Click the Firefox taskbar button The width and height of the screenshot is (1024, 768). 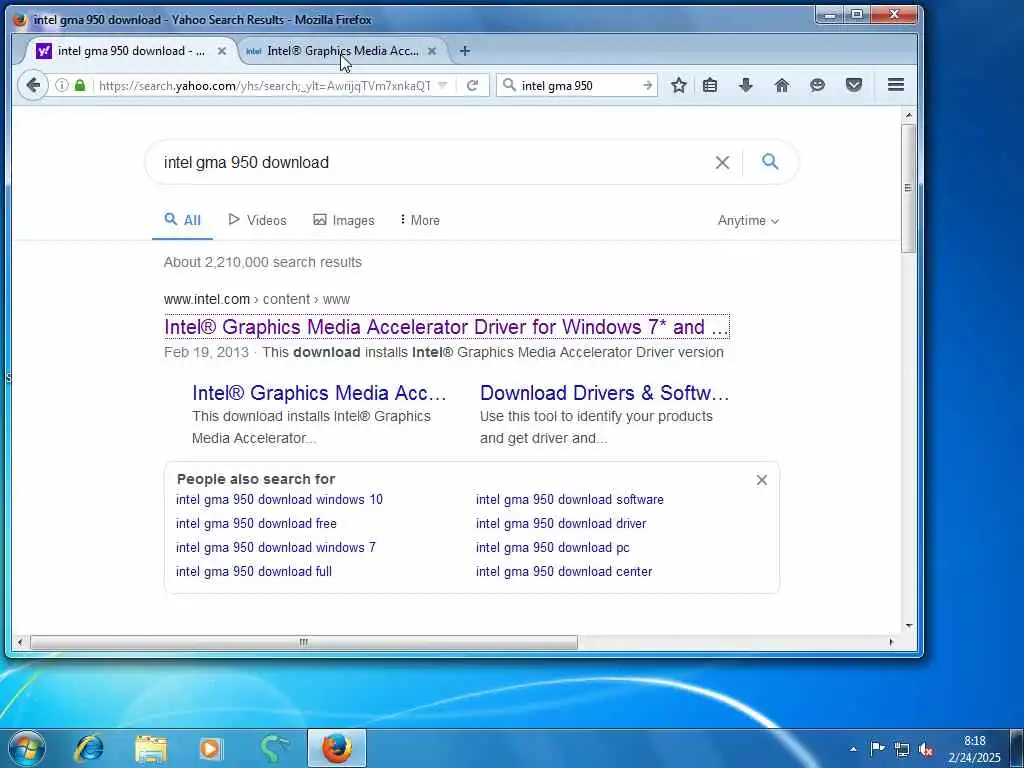(336, 748)
